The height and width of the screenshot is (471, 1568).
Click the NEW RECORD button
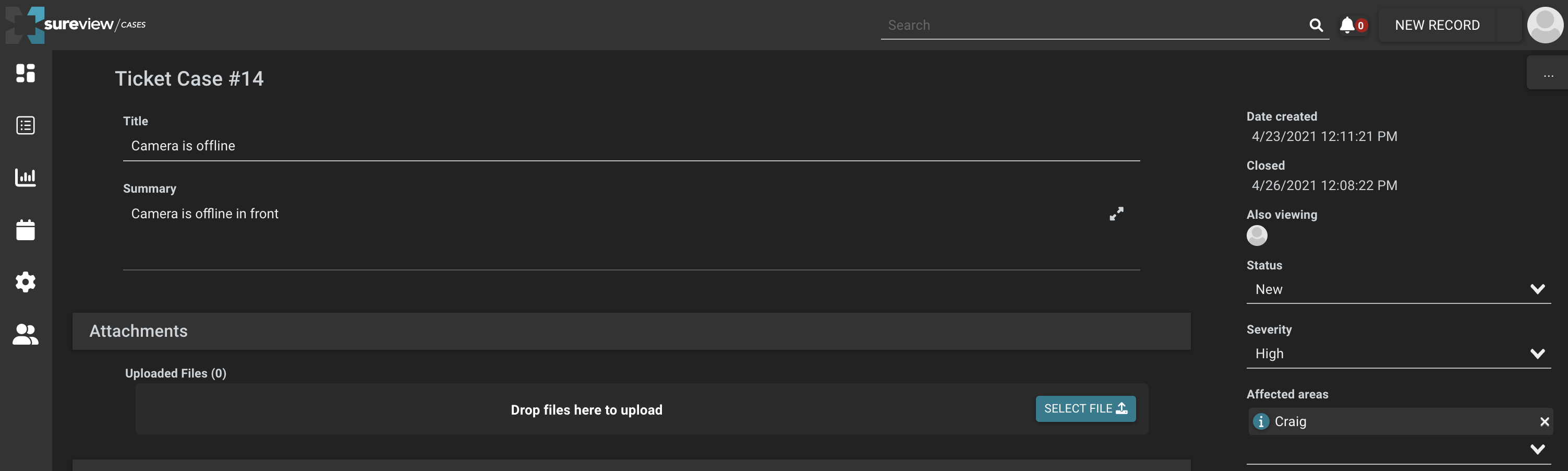pos(1437,25)
